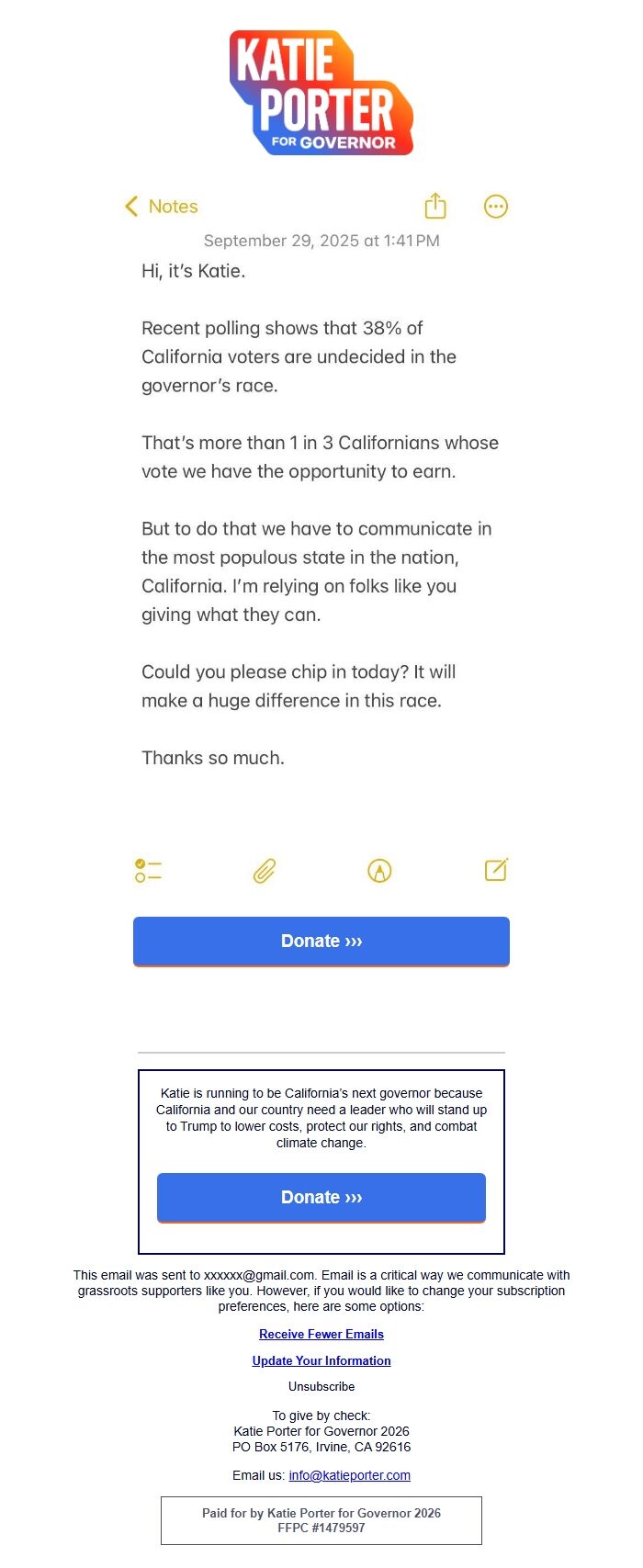Viewport: 643px width, 1568px height.
Task: Click the info@katieporter.com email link
Action: click(349, 1475)
